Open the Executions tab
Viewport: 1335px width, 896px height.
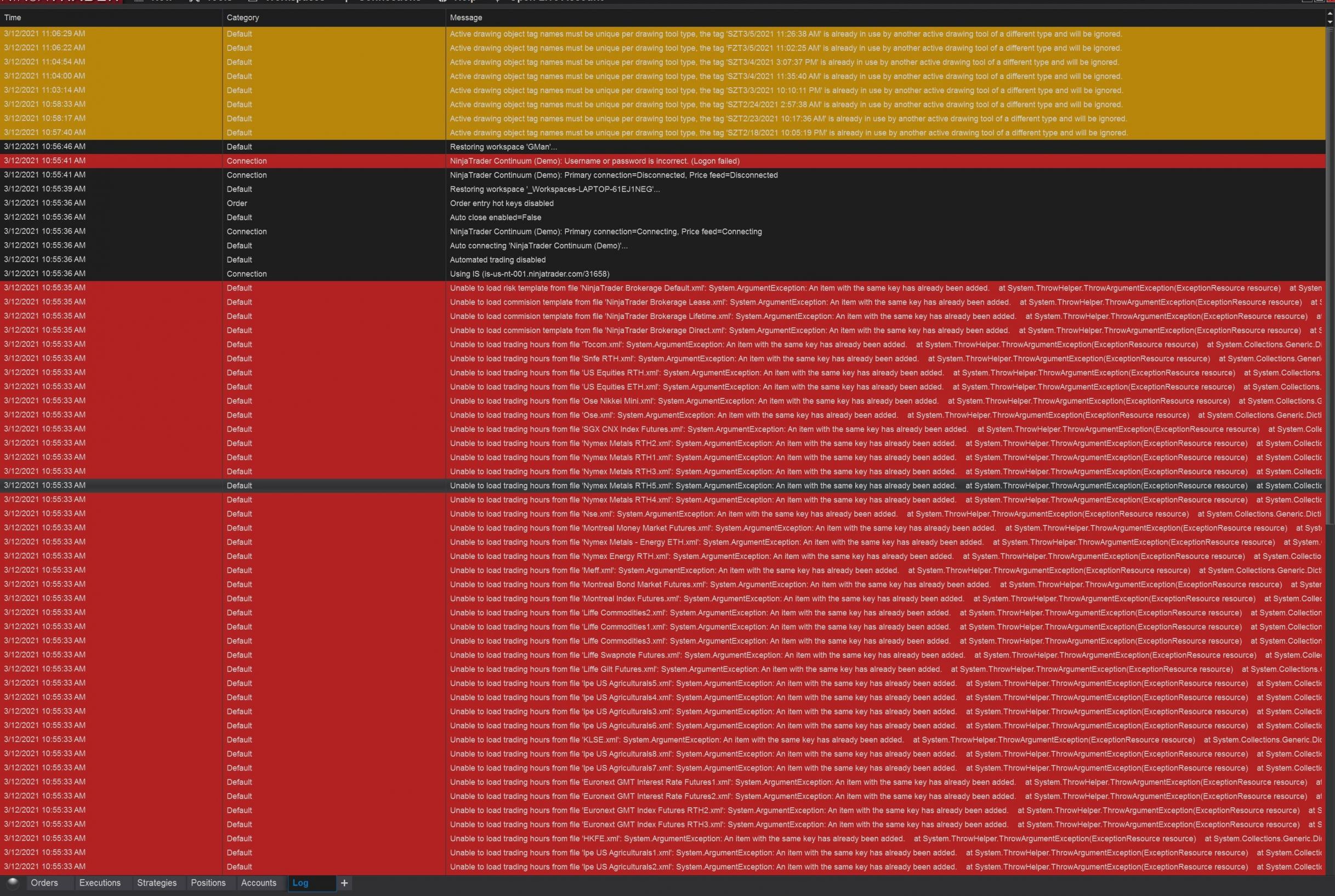100,883
